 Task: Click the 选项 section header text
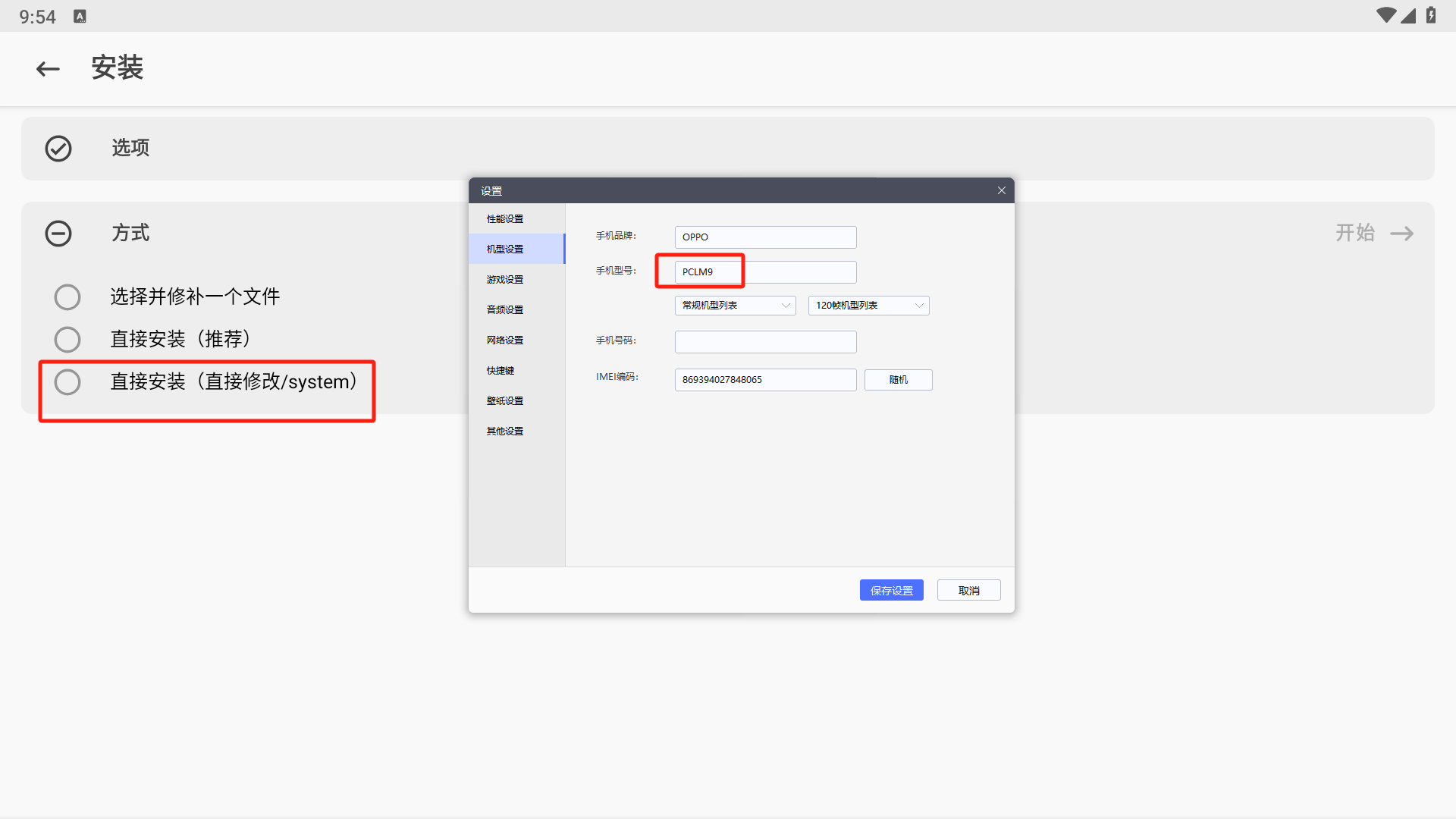tap(130, 148)
